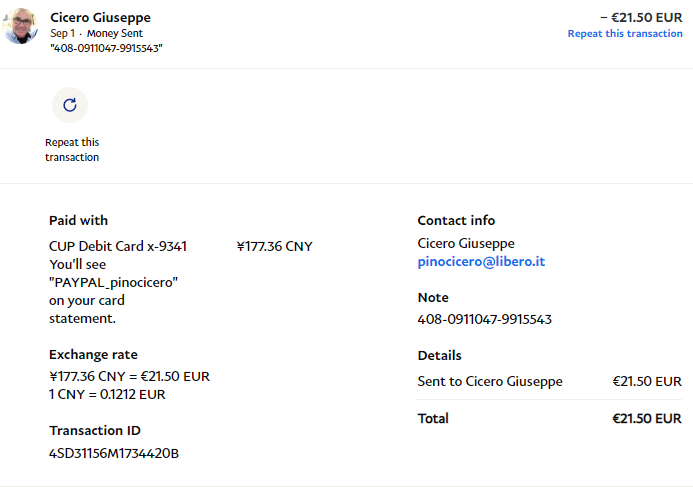Click the Cicero Giuseppe name in the header
Viewport: 693px width, 487px height.
(101, 18)
